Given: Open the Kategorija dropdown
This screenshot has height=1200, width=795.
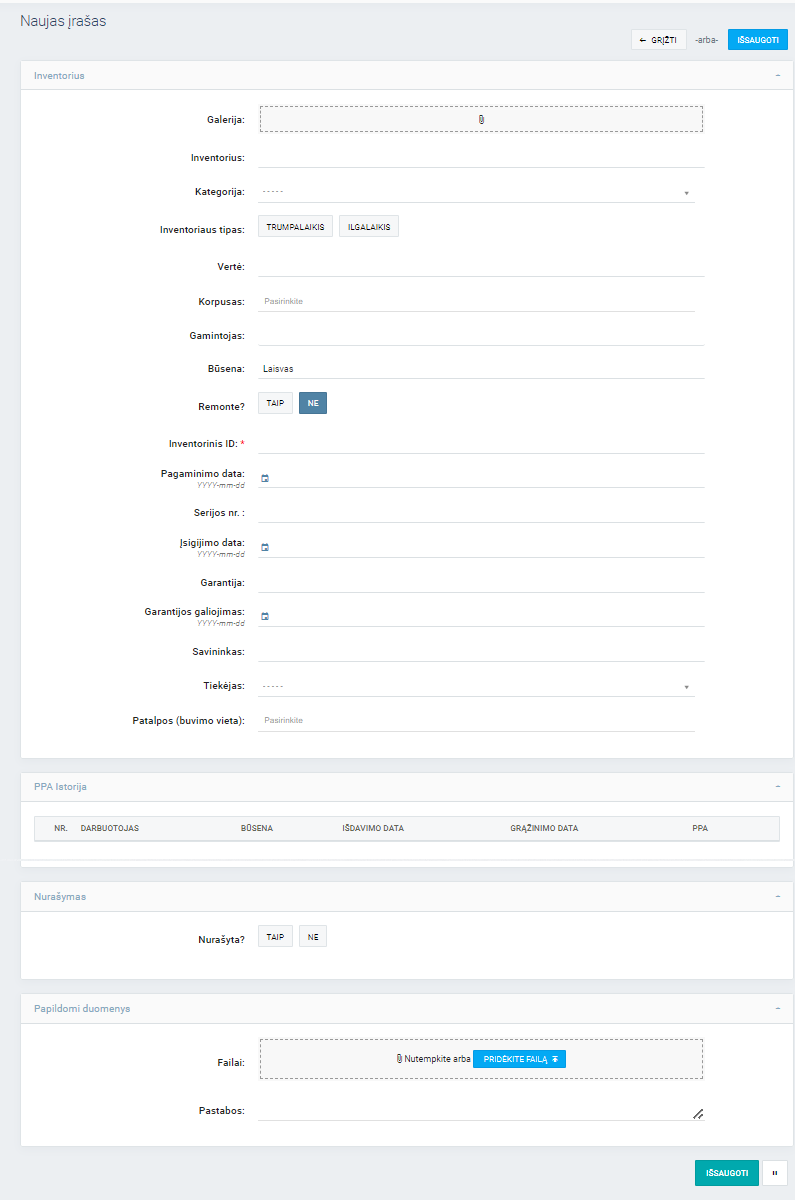Looking at the screenshot, I should point(476,192).
